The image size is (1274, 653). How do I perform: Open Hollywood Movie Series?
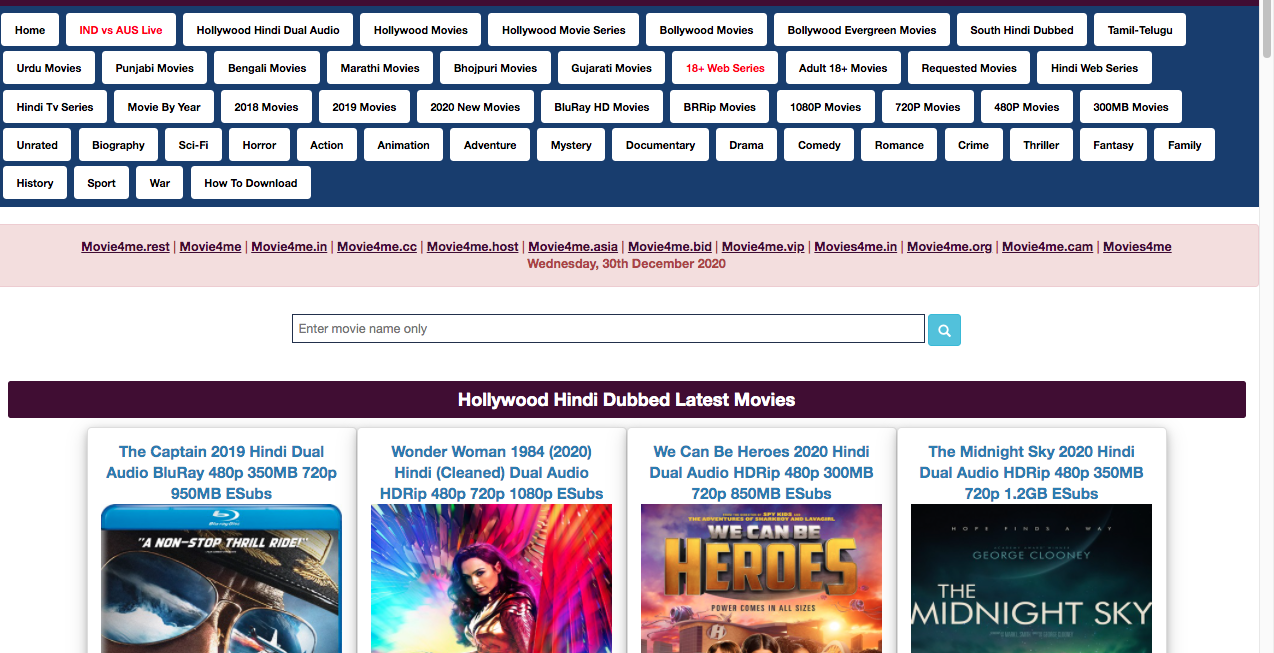coord(564,30)
